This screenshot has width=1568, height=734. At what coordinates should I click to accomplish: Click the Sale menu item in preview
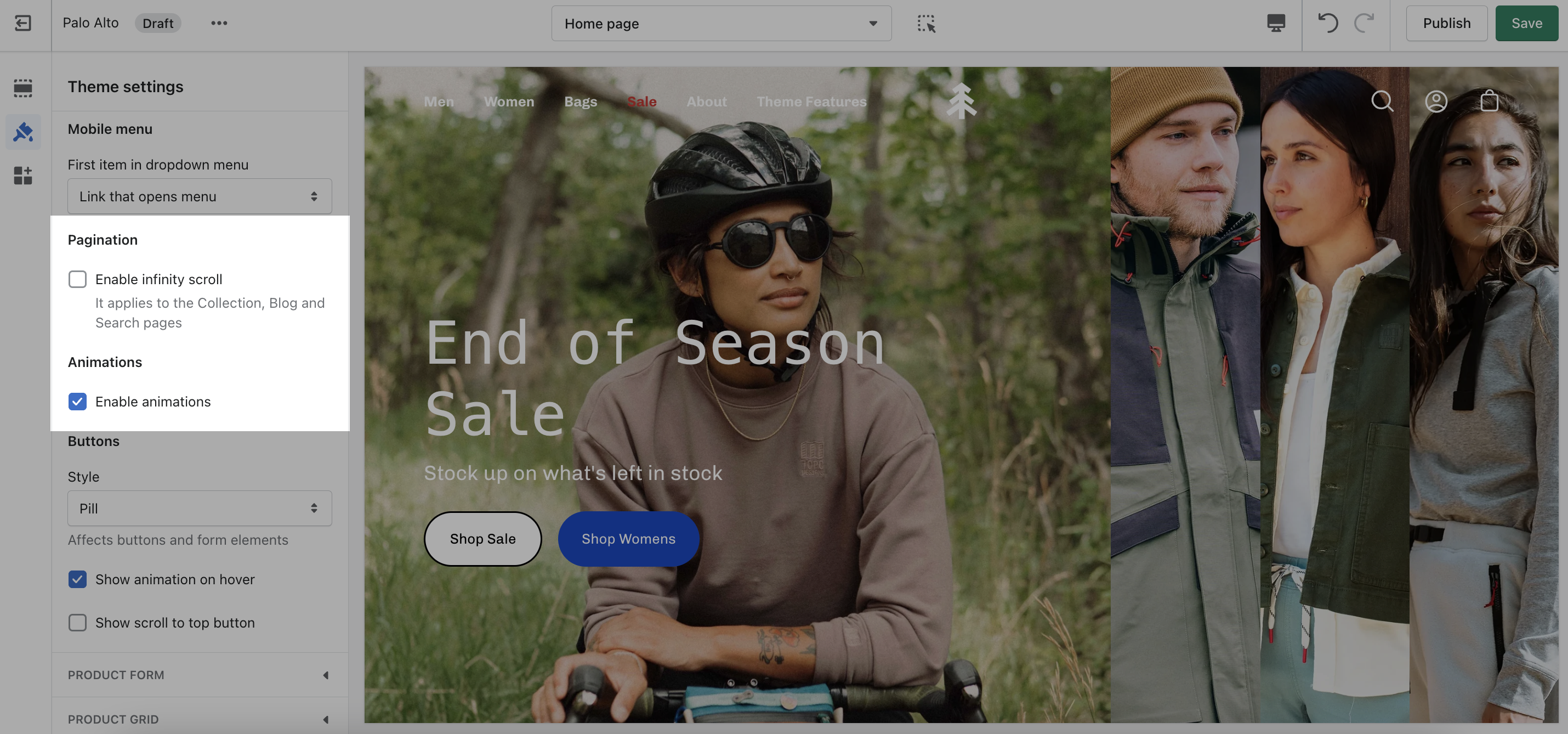click(x=641, y=101)
